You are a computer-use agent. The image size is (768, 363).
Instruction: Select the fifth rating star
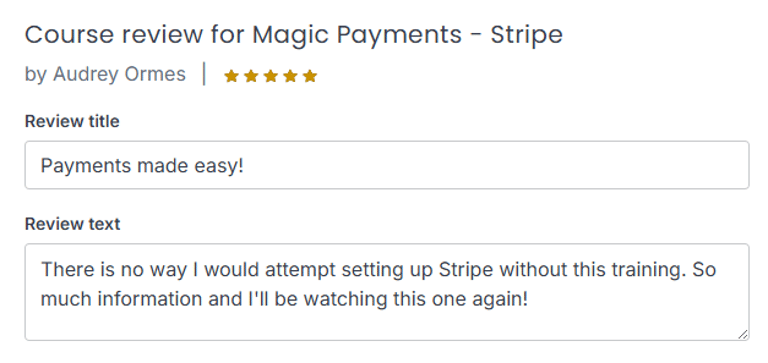click(x=310, y=76)
